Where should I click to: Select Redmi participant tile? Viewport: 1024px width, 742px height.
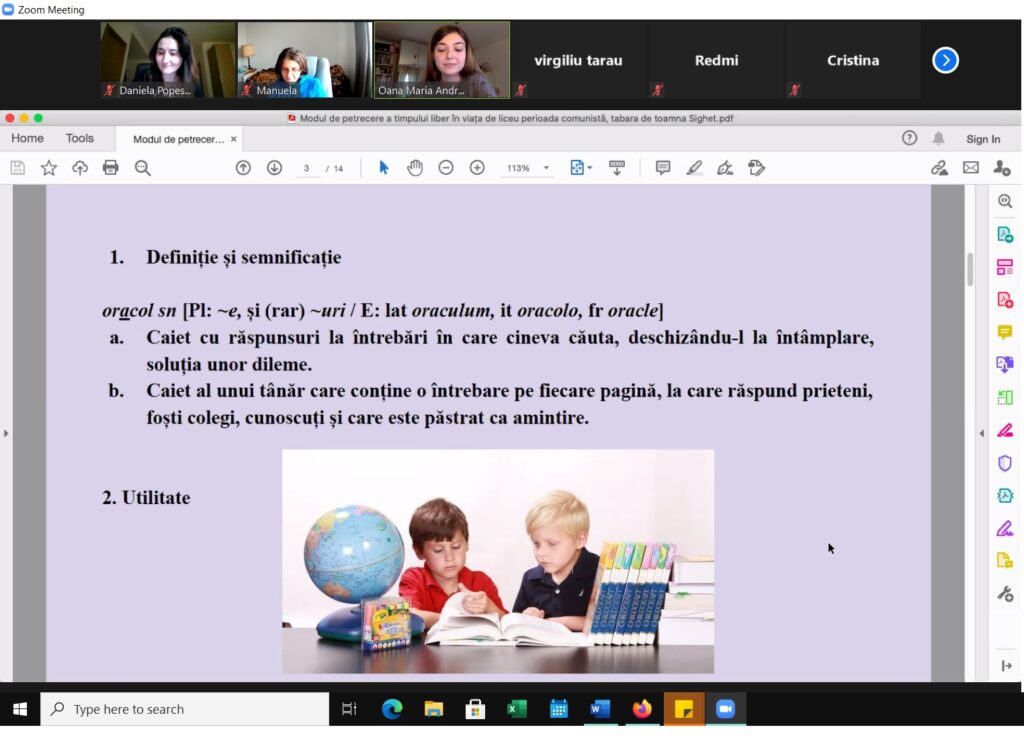(x=716, y=59)
